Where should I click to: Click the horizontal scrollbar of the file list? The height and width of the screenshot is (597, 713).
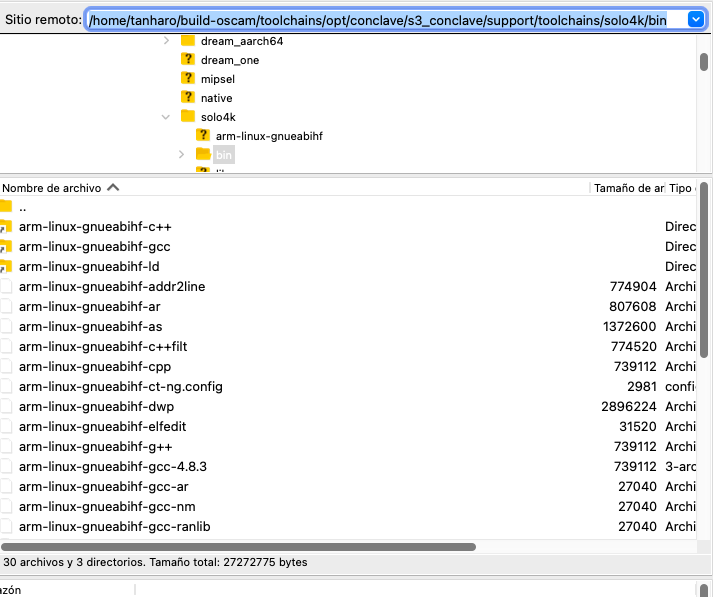pos(238,547)
